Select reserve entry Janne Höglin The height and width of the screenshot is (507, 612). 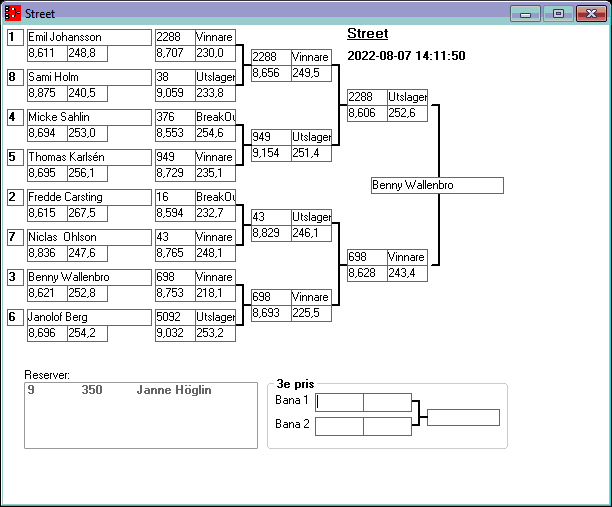pyautogui.click(x=119, y=390)
